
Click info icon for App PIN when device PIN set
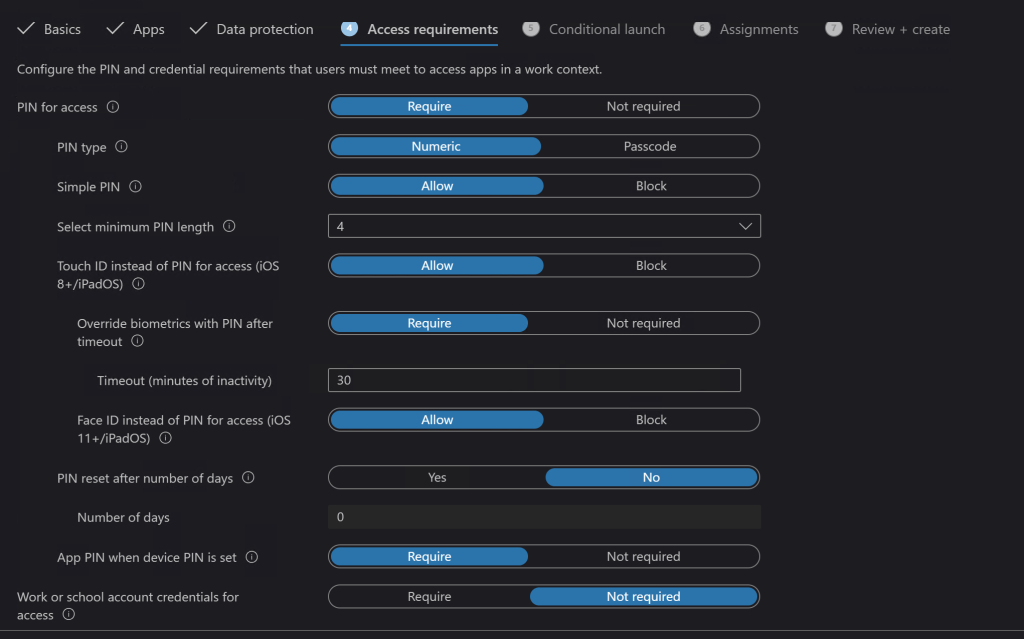[x=252, y=557]
